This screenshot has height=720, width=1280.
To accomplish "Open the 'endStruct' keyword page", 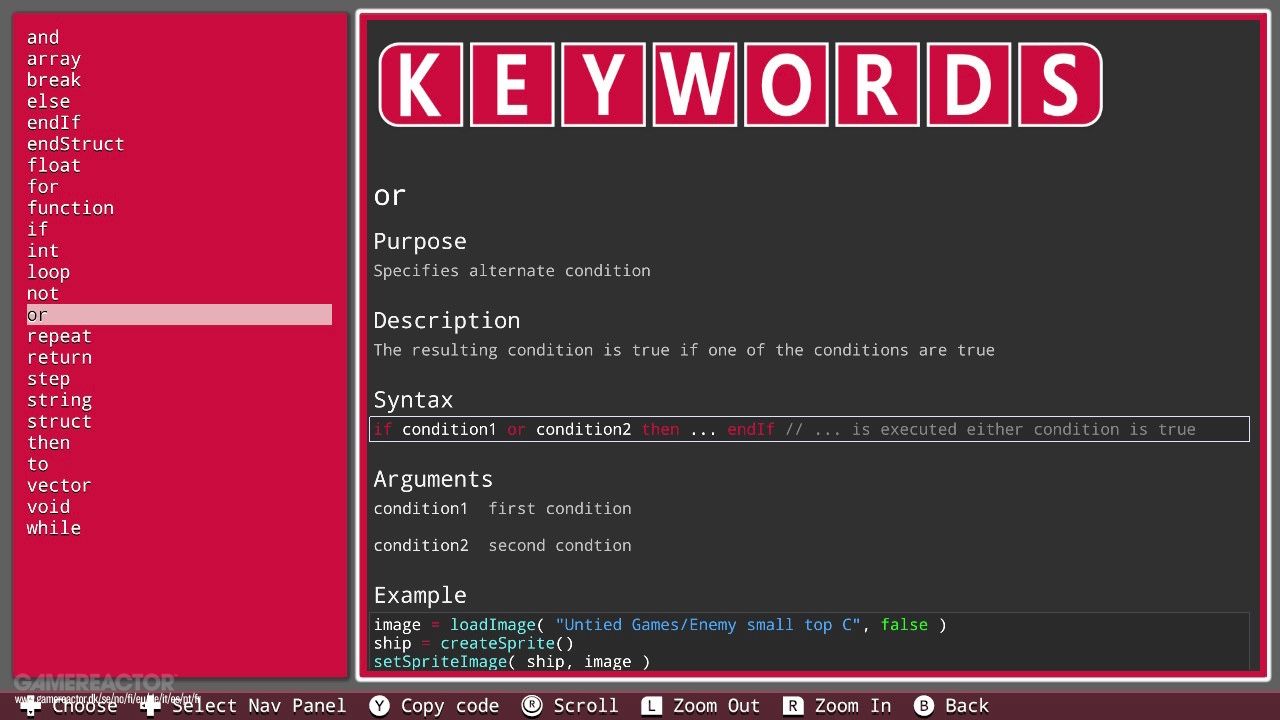I will (x=76, y=144).
